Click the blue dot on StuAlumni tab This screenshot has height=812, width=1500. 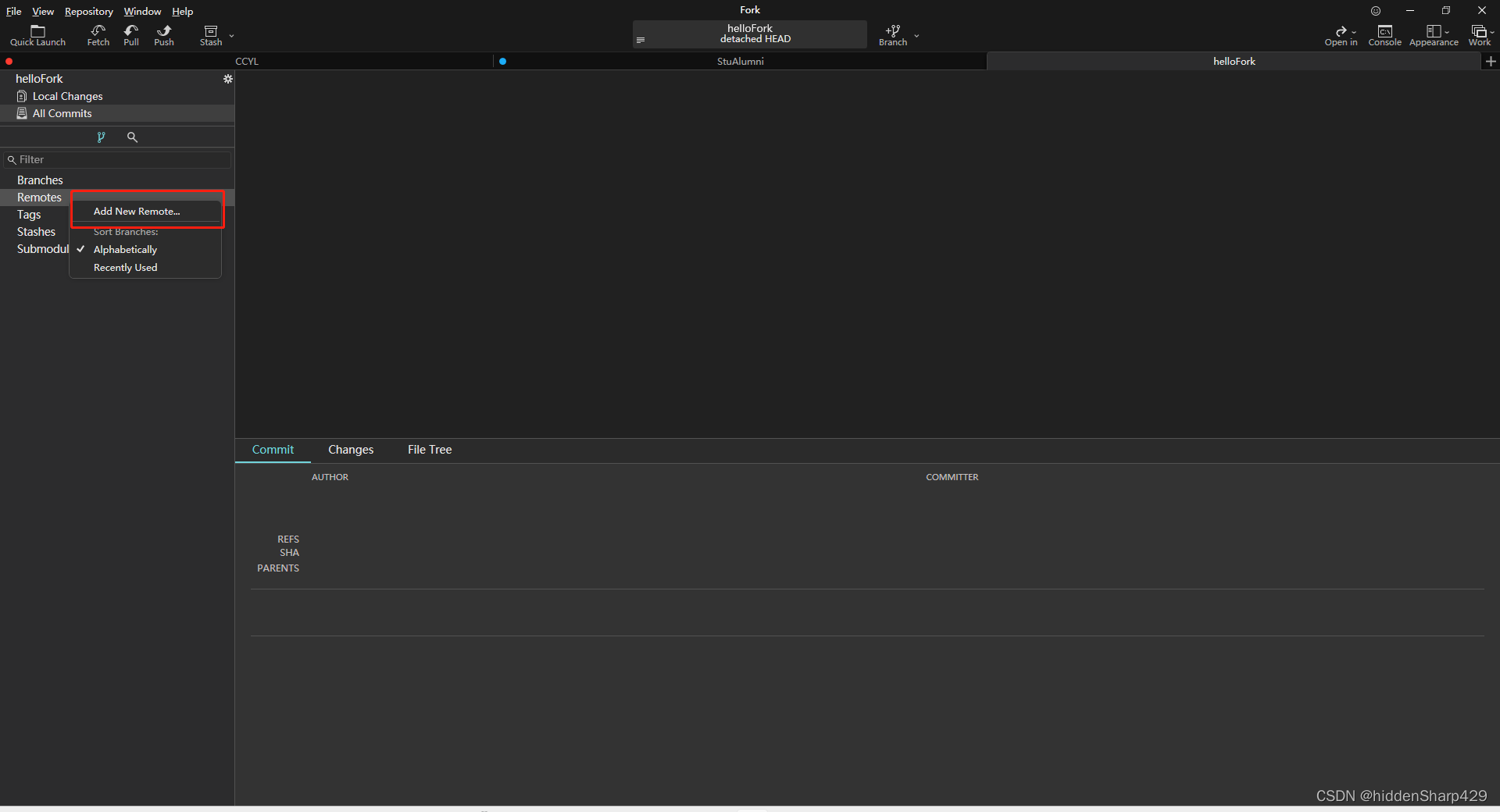coord(502,61)
